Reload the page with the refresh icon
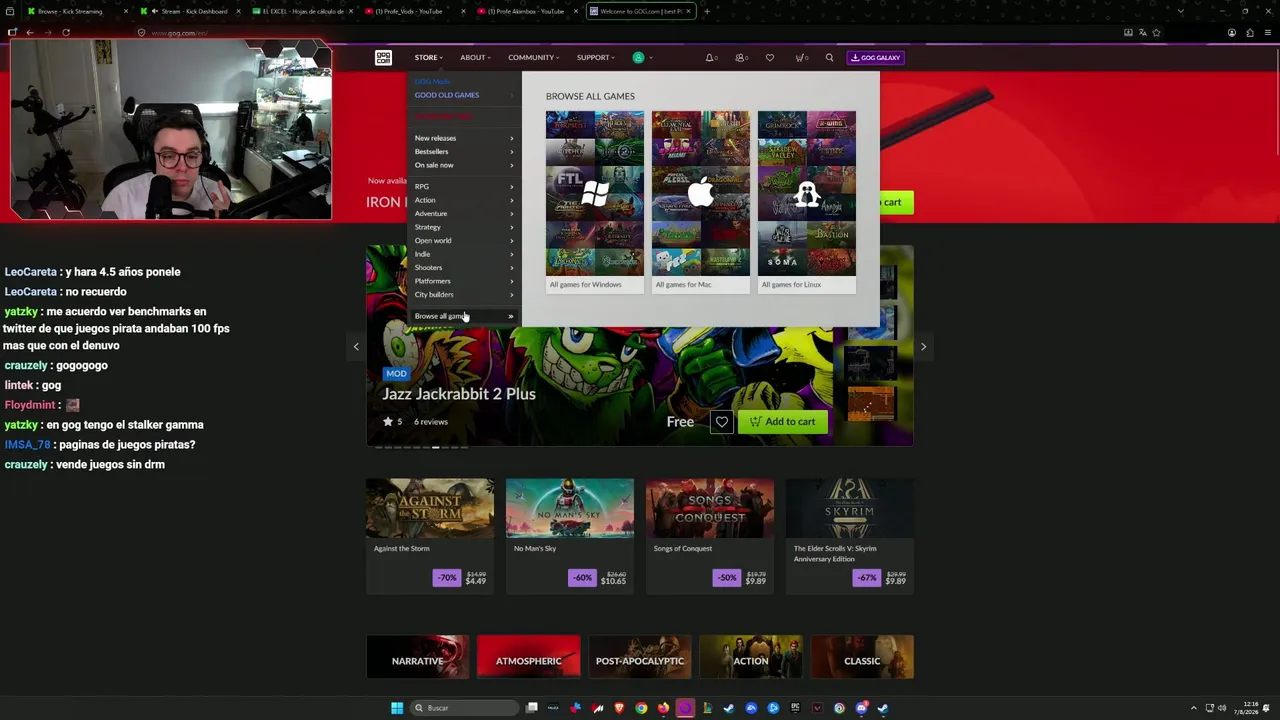 pos(66,33)
